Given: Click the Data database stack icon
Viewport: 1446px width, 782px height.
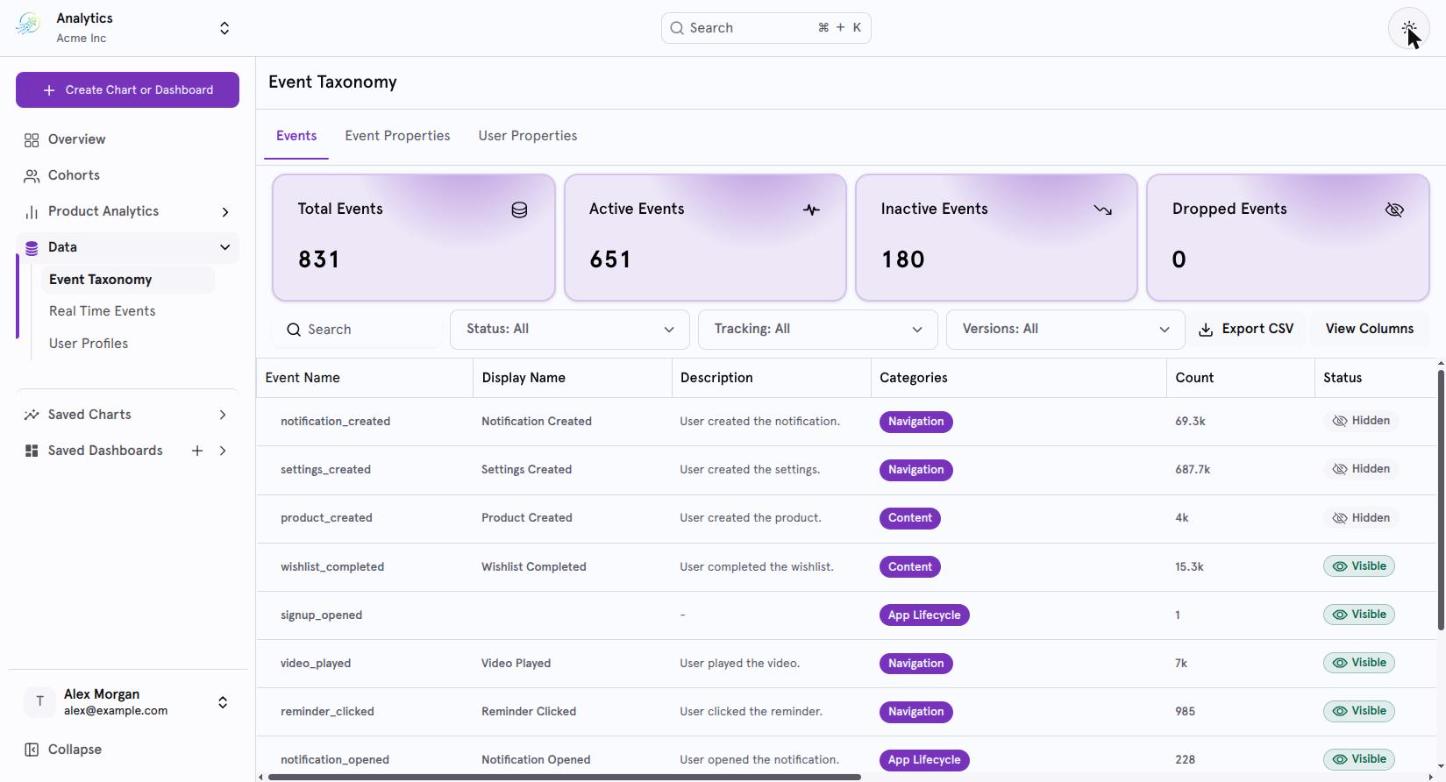Looking at the screenshot, I should 32,248.
